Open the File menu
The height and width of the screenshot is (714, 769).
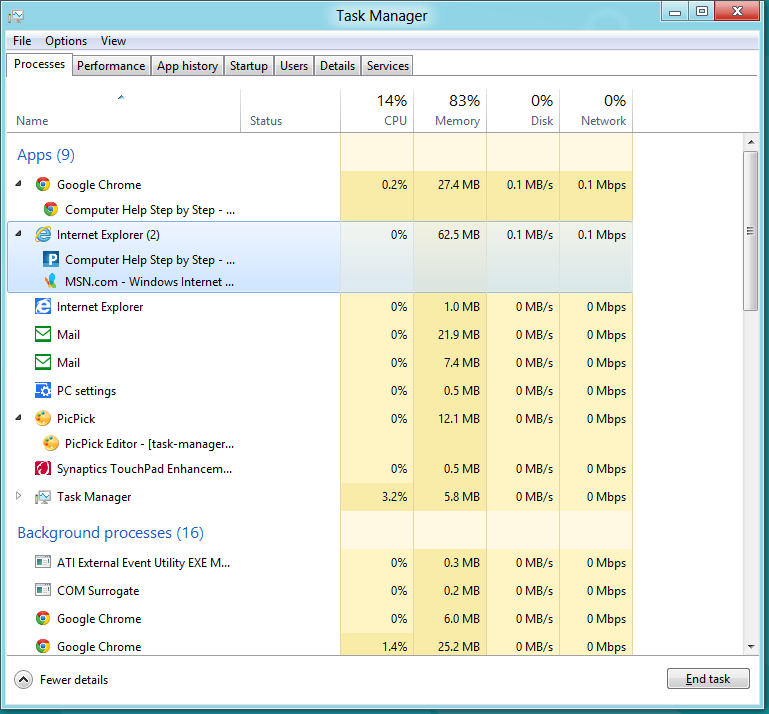click(22, 41)
